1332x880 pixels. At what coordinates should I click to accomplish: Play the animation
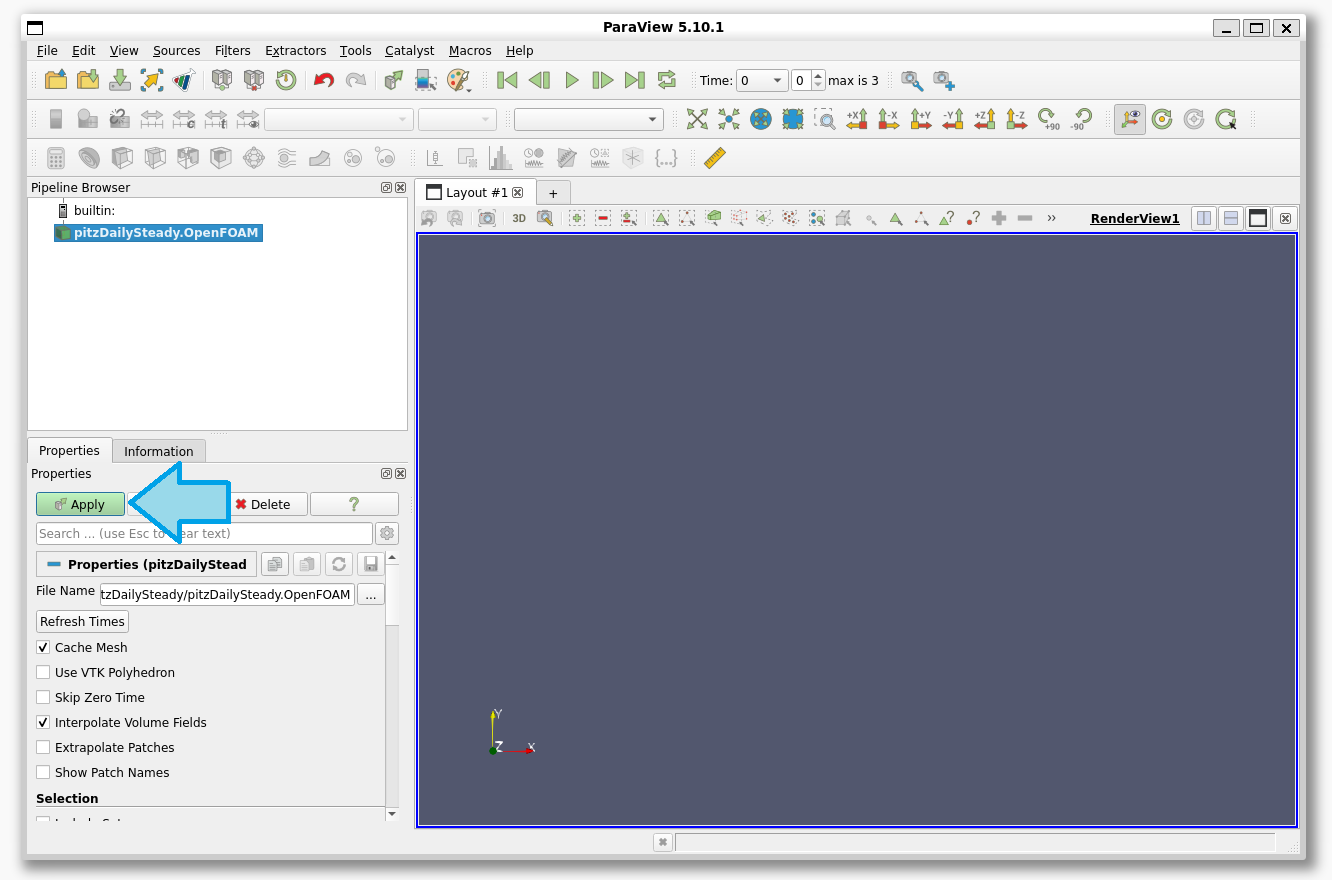click(572, 80)
